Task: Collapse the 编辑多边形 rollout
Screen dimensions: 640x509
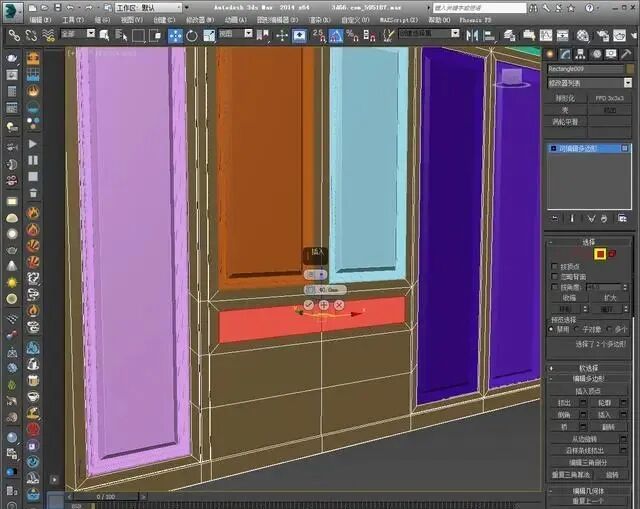Action: click(x=589, y=379)
